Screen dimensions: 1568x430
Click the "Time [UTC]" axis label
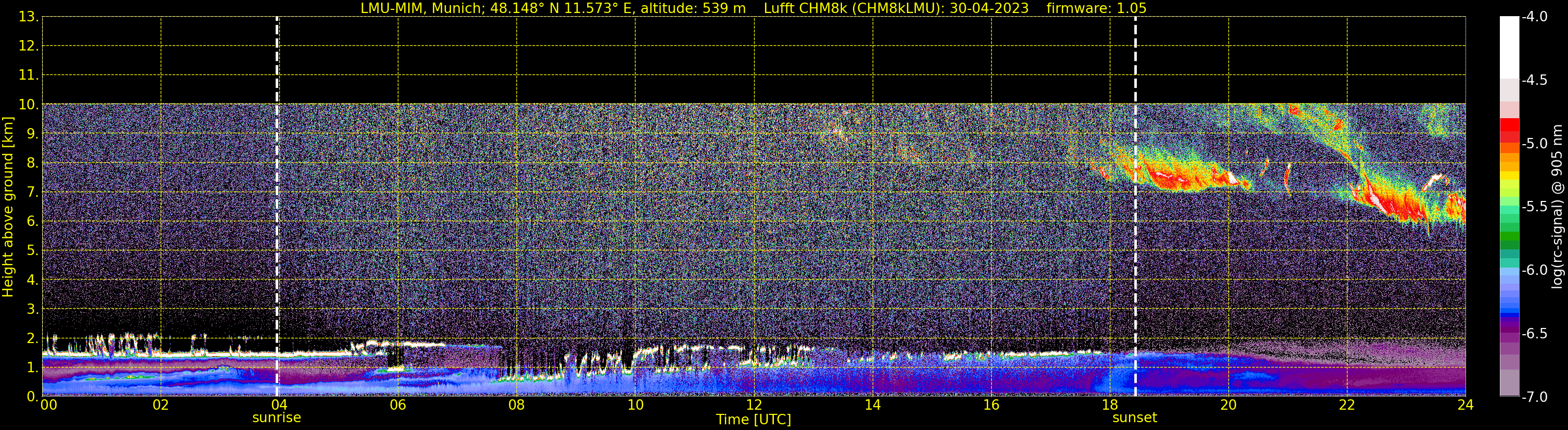coord(754,420)
